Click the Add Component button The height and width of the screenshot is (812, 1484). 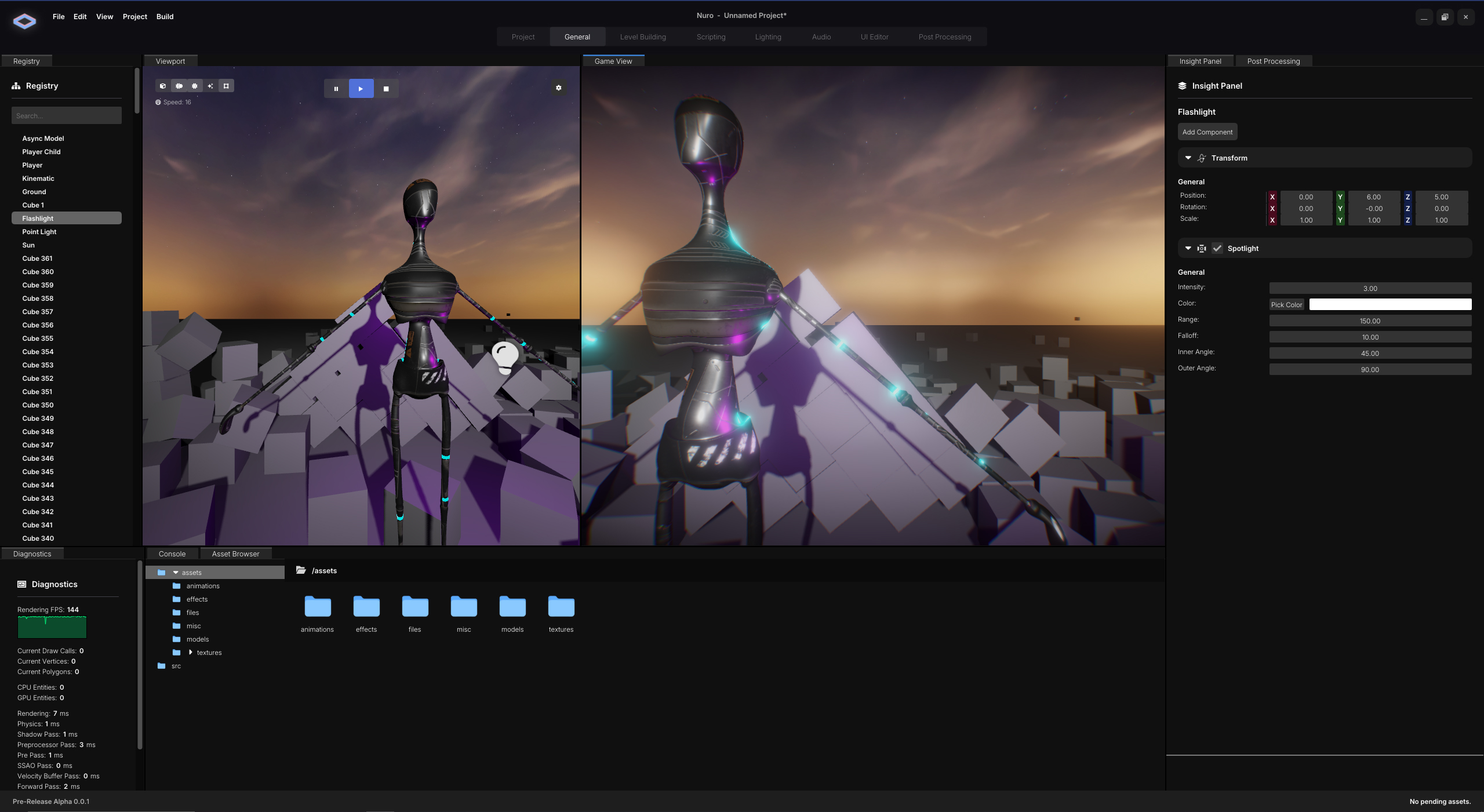pyautogui.click(x=1207, y=132)
